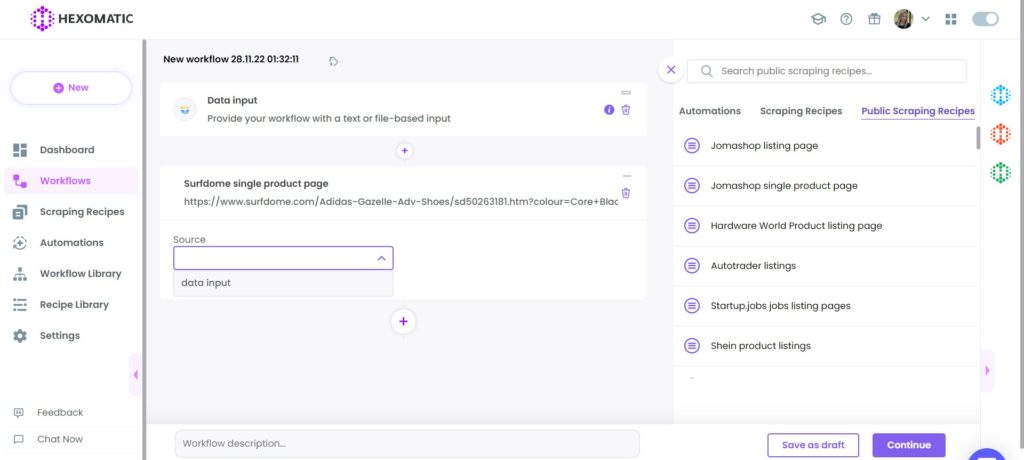The height and width of the screenshot is (460, 1024).
Task: Open the green hexagon app icon
Action: pos(1000,173)
